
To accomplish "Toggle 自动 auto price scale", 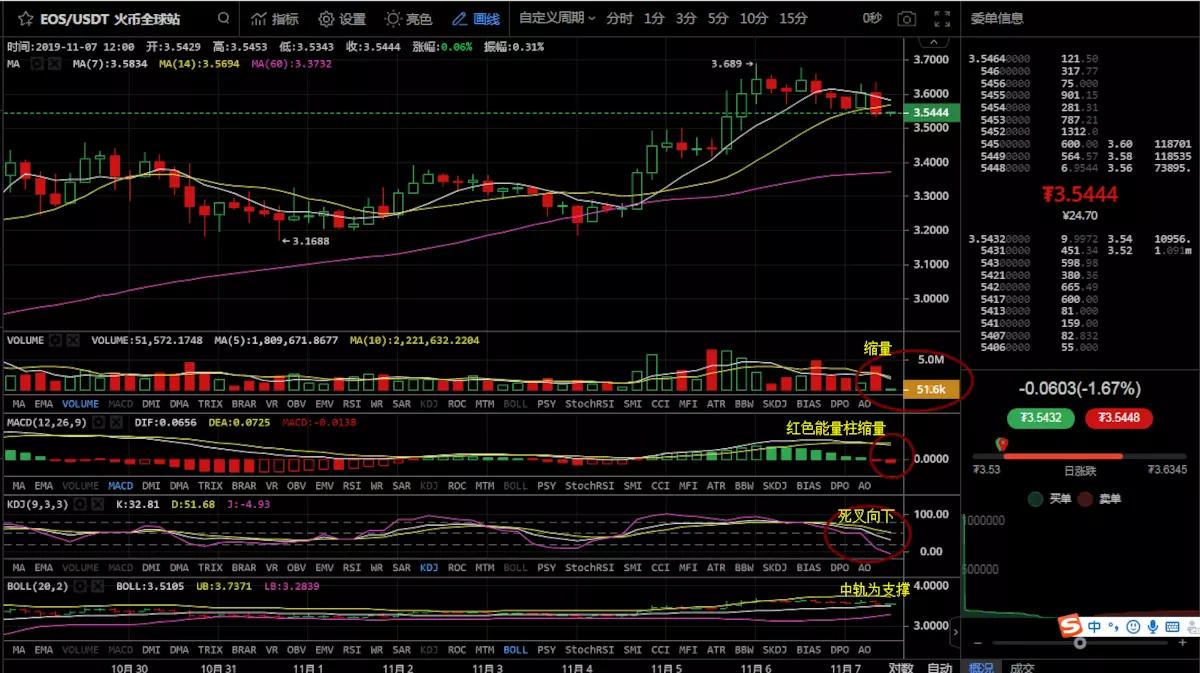I will tap(940, 667).
